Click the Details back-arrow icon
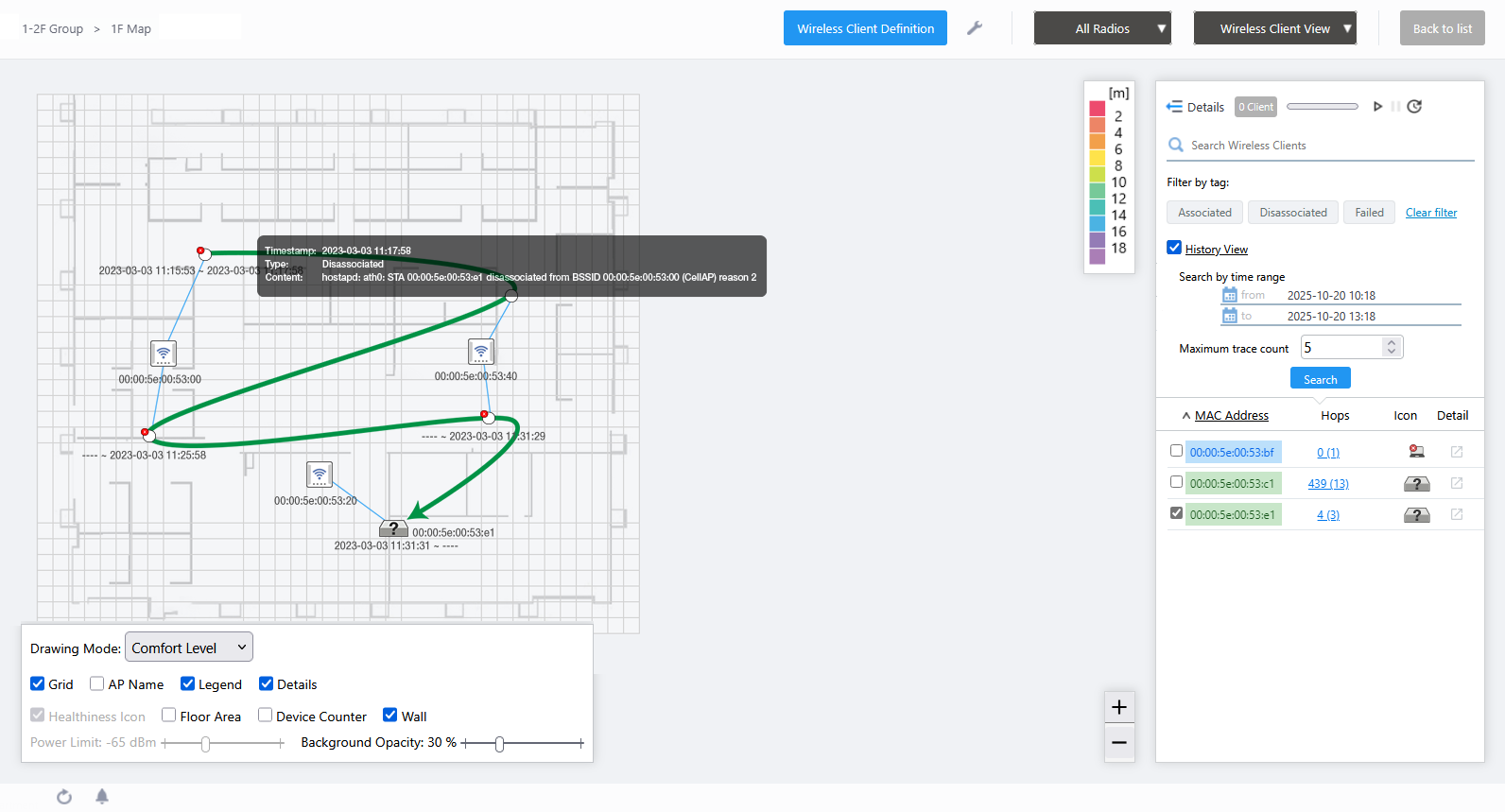 click(1174, 107)
